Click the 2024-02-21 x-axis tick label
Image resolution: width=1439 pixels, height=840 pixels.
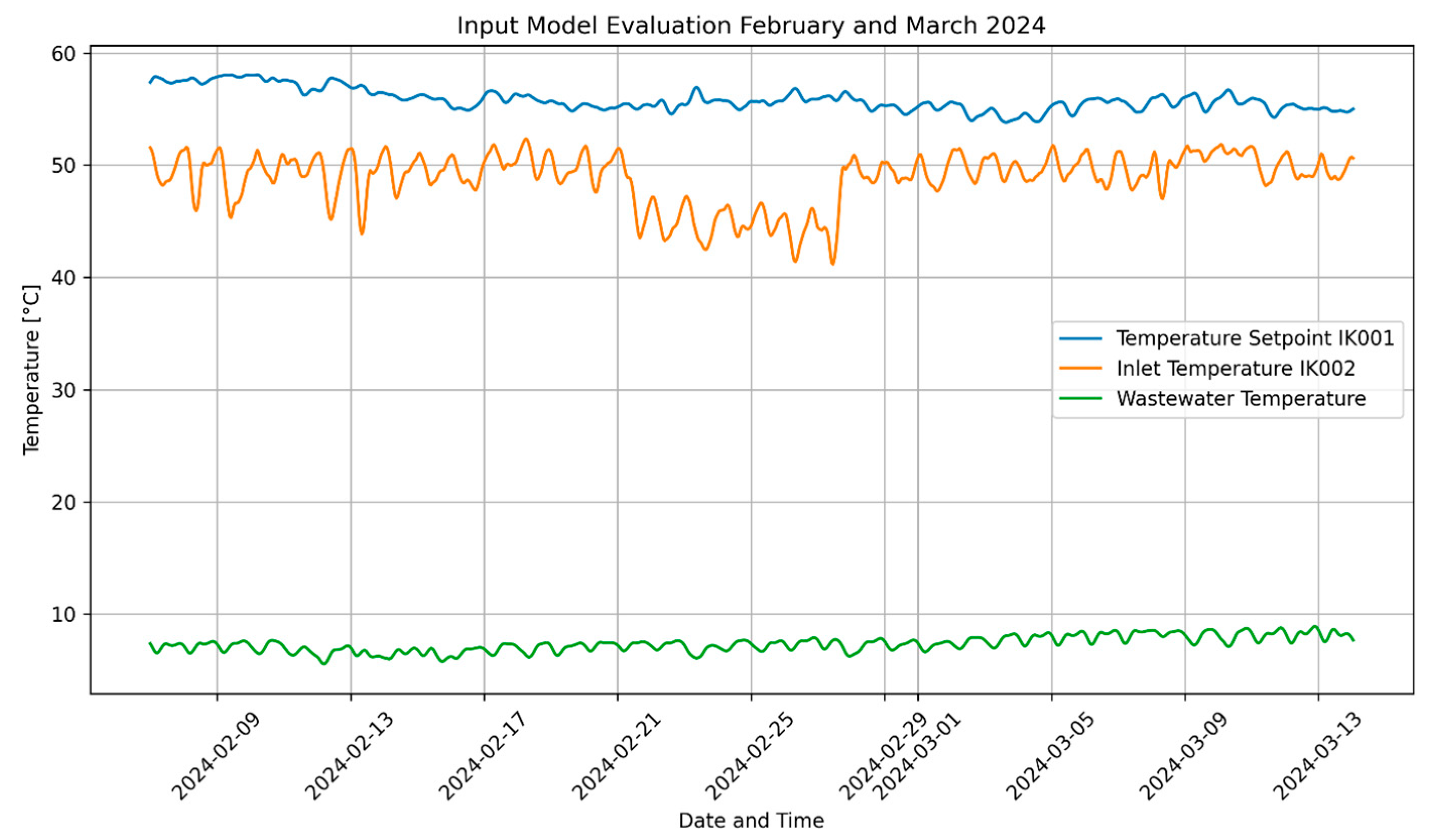coord(617,756)
